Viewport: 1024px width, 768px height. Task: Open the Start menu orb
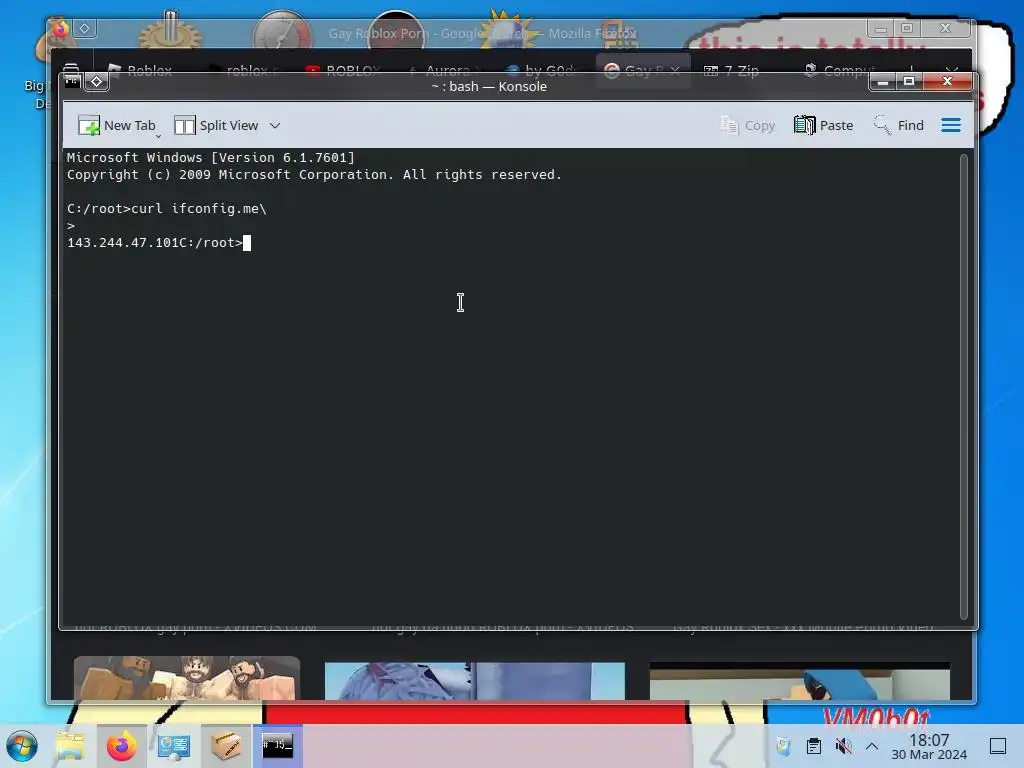pyautogui.click(x=22, y=746)
